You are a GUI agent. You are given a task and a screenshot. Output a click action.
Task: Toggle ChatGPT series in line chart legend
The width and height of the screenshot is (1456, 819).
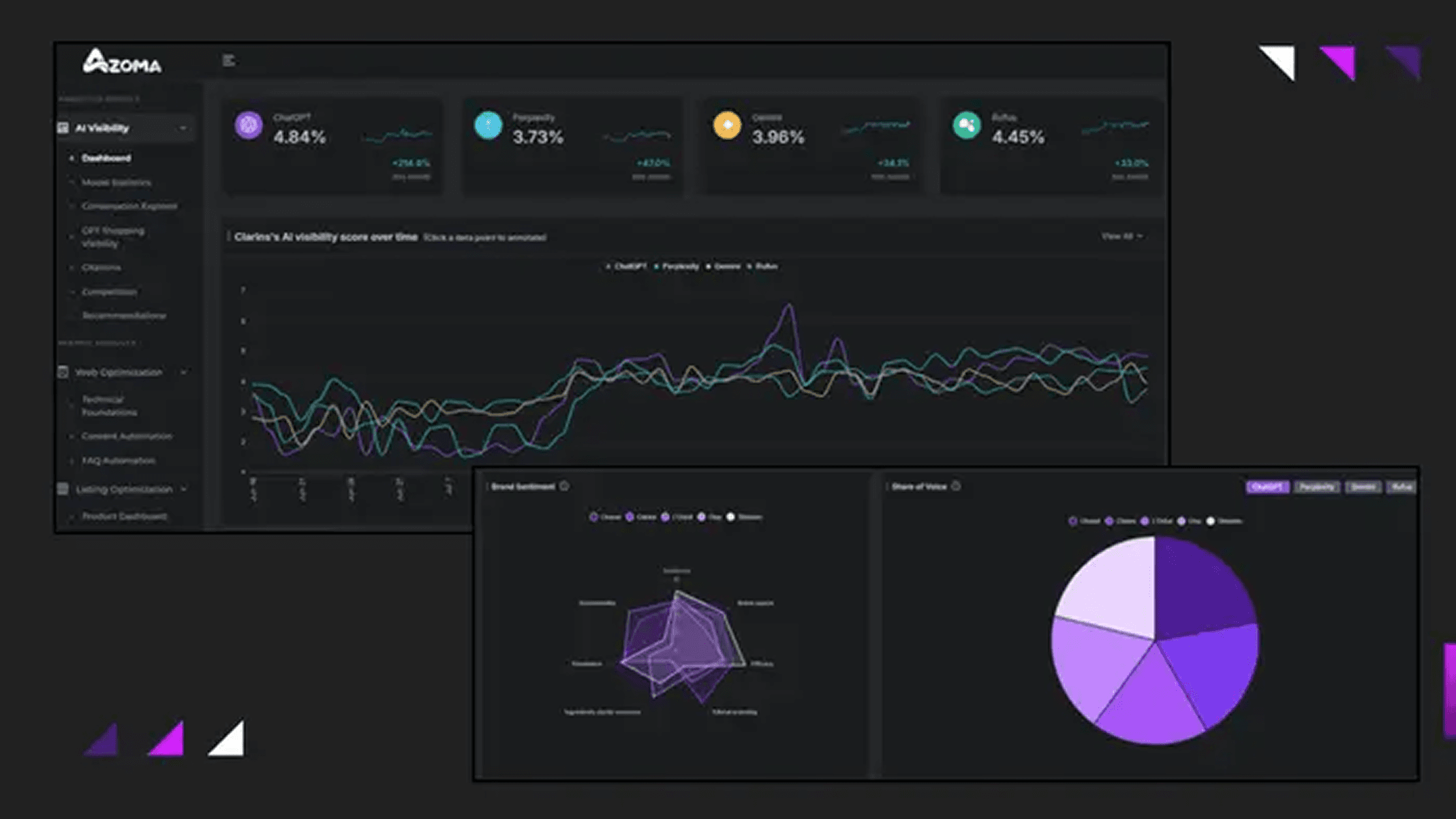(x=626, y=266)
